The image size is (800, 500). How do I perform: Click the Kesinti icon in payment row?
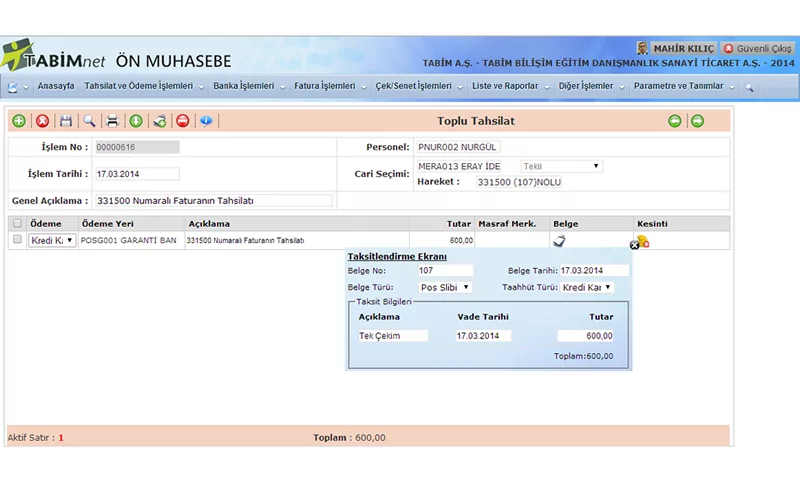[x=643, y=241]
